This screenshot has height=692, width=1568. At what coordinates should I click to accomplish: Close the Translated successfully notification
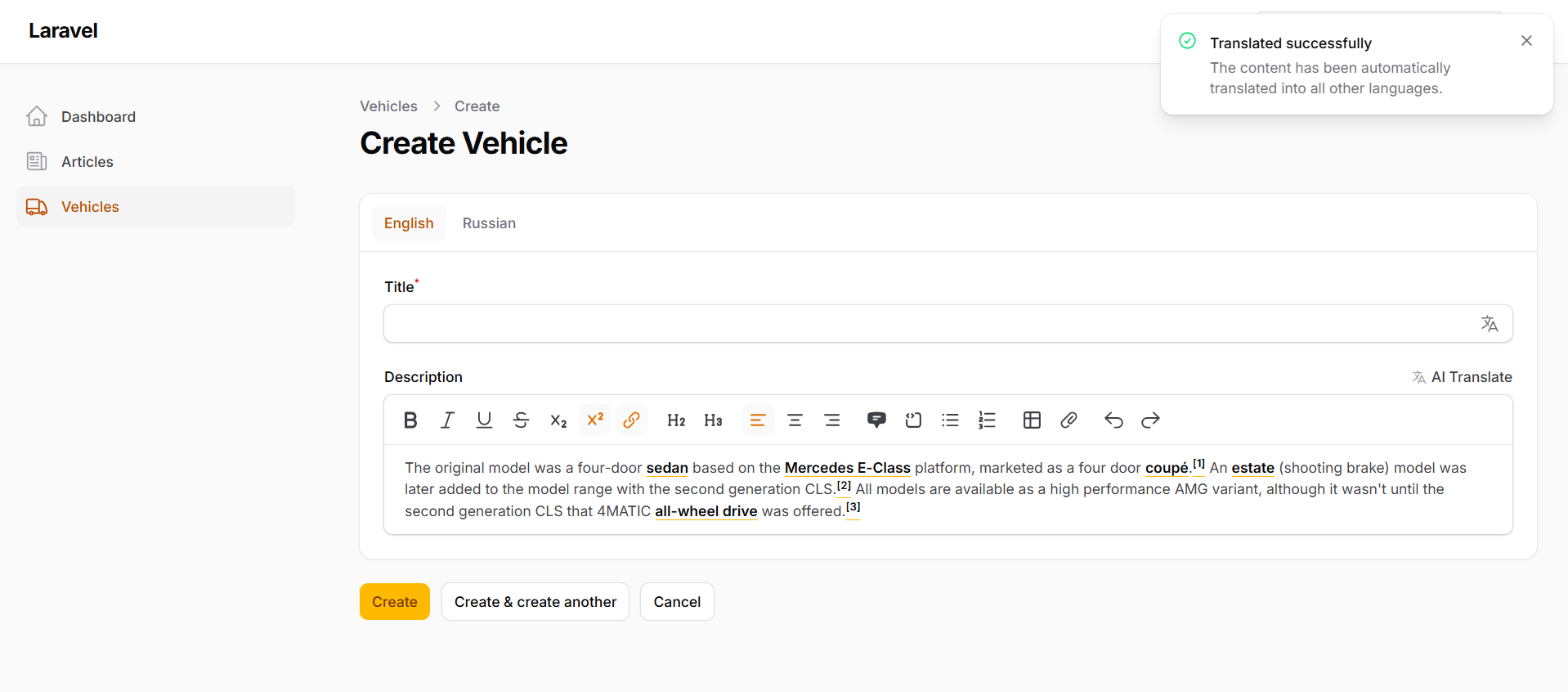(x=1526, y=41)
